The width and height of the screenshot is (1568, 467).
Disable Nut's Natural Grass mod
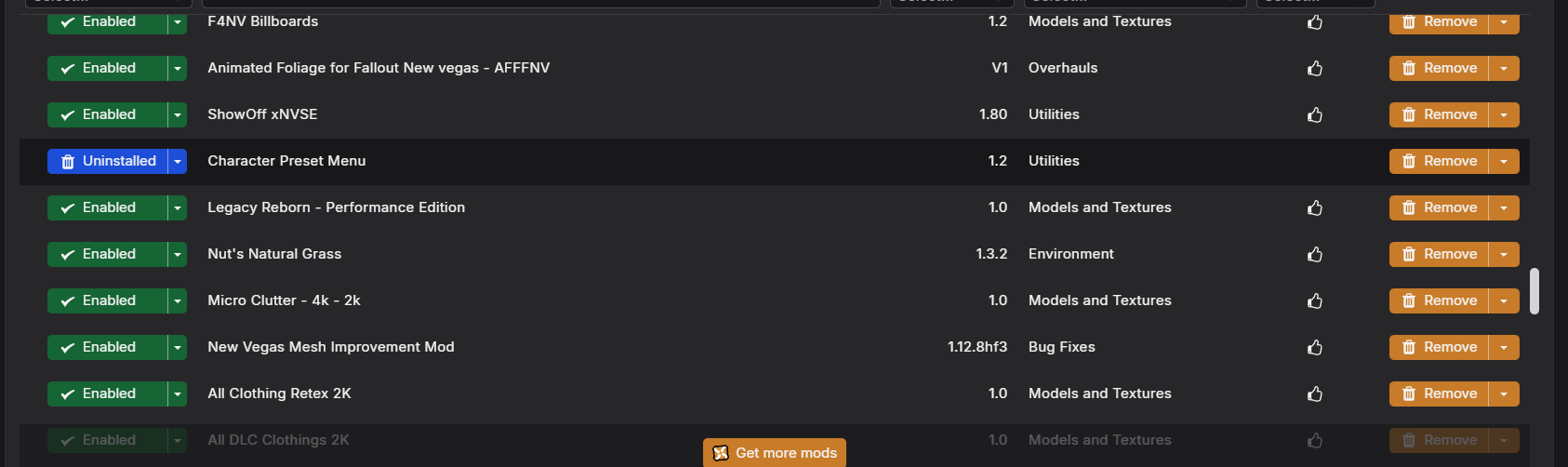(x=107, y=254)
